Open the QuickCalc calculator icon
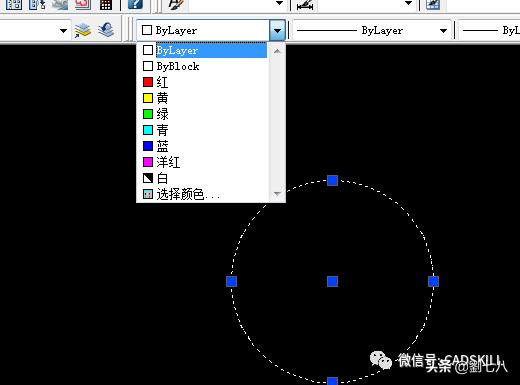The height and width of the screenshot is (385, 520). (x=106, y=4)
